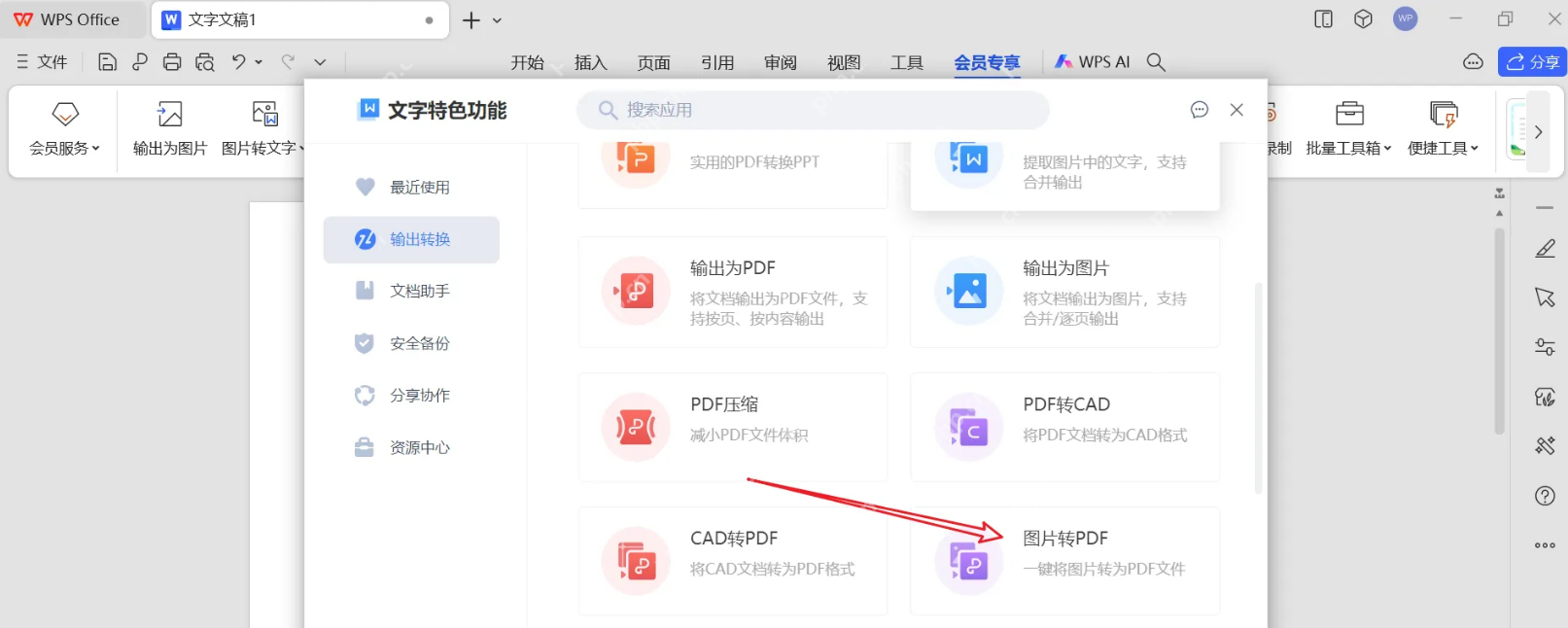
Task: Click the new tab plus icon
Action: click(471, 20)
